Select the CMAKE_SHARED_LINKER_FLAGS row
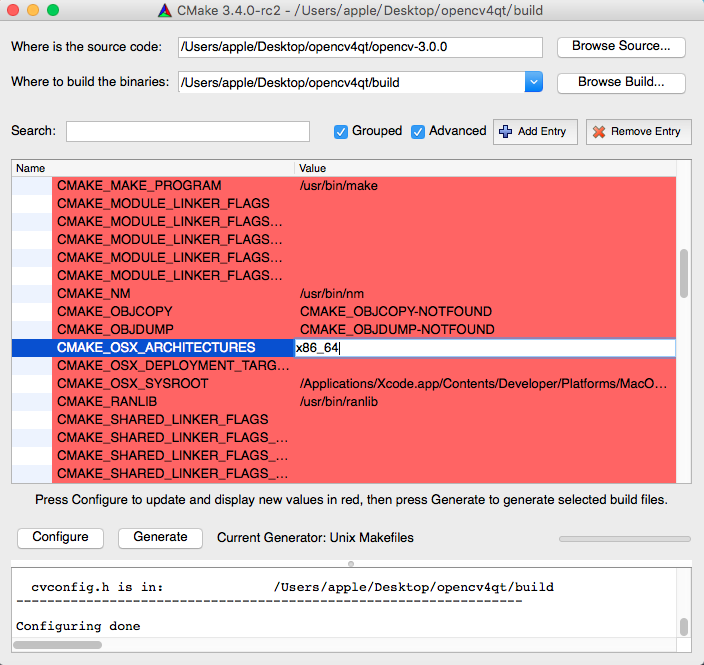 tap(343, 419)
